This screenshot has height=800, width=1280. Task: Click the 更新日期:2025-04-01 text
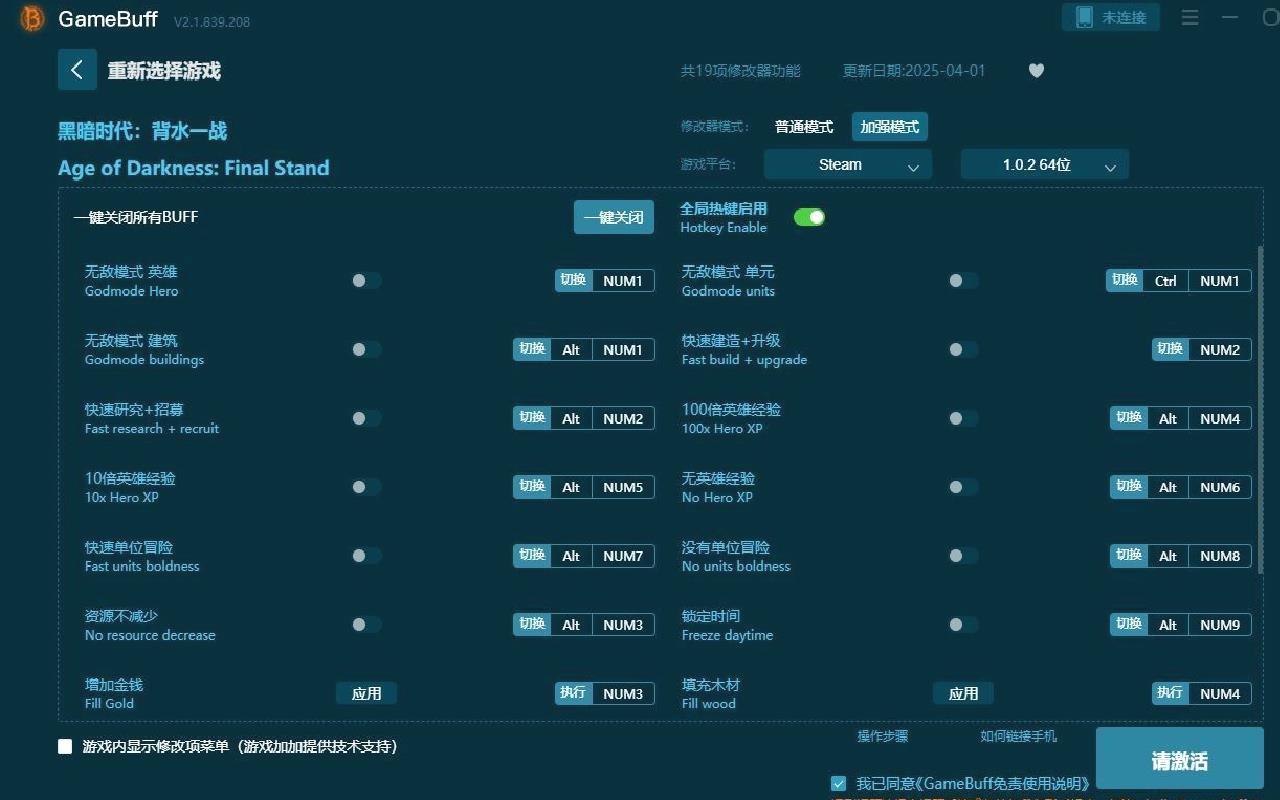(914, 71)
